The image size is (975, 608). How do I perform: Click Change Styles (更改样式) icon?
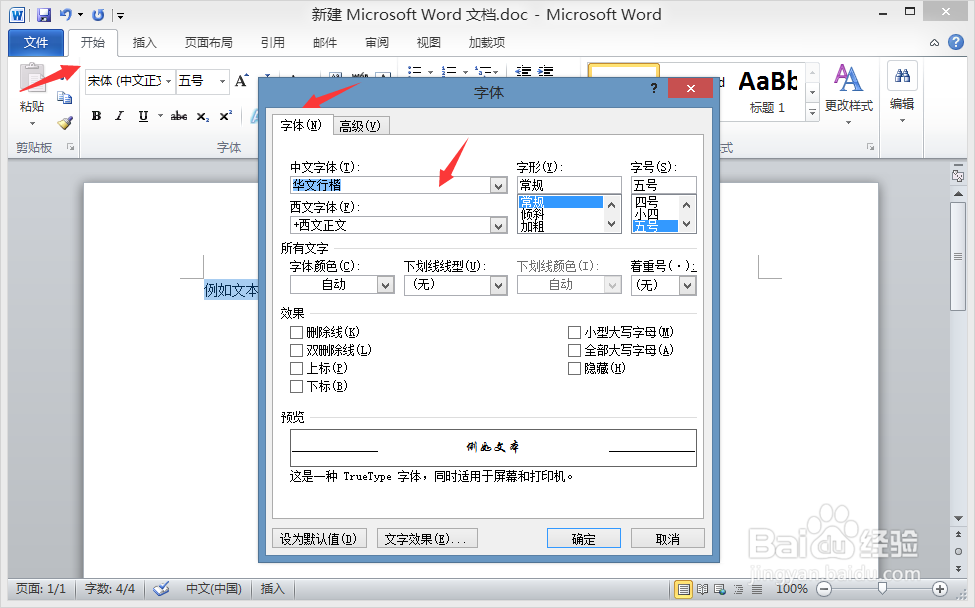pos(848,79)
